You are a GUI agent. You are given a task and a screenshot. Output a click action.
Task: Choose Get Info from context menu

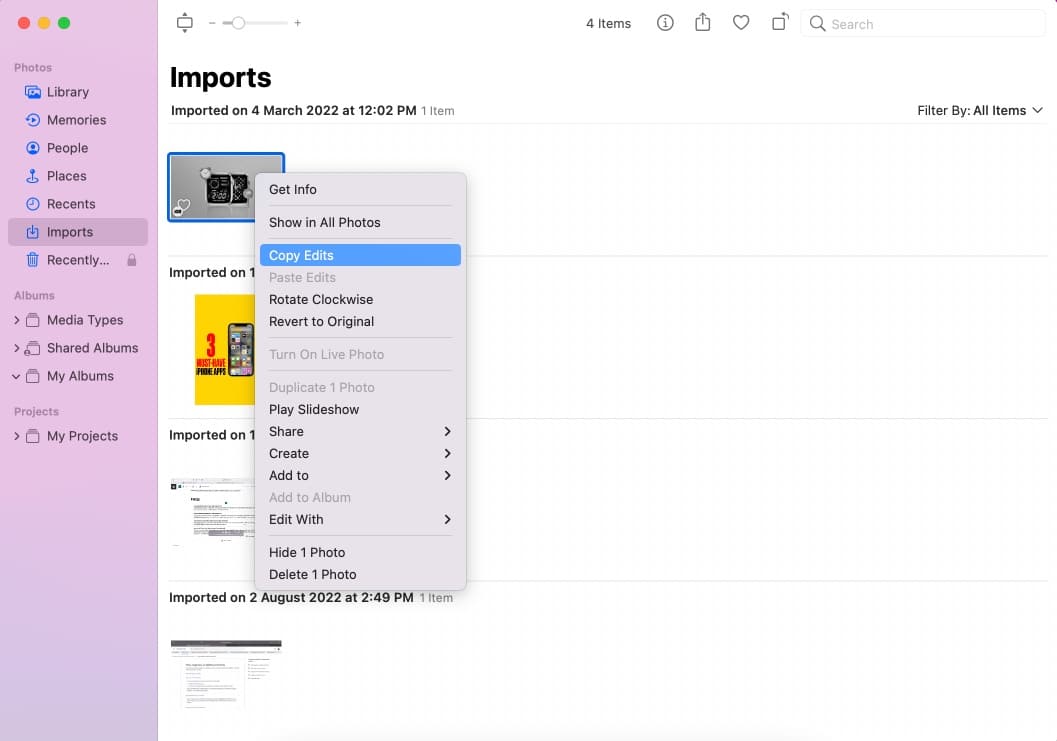(x=360, y=189)
